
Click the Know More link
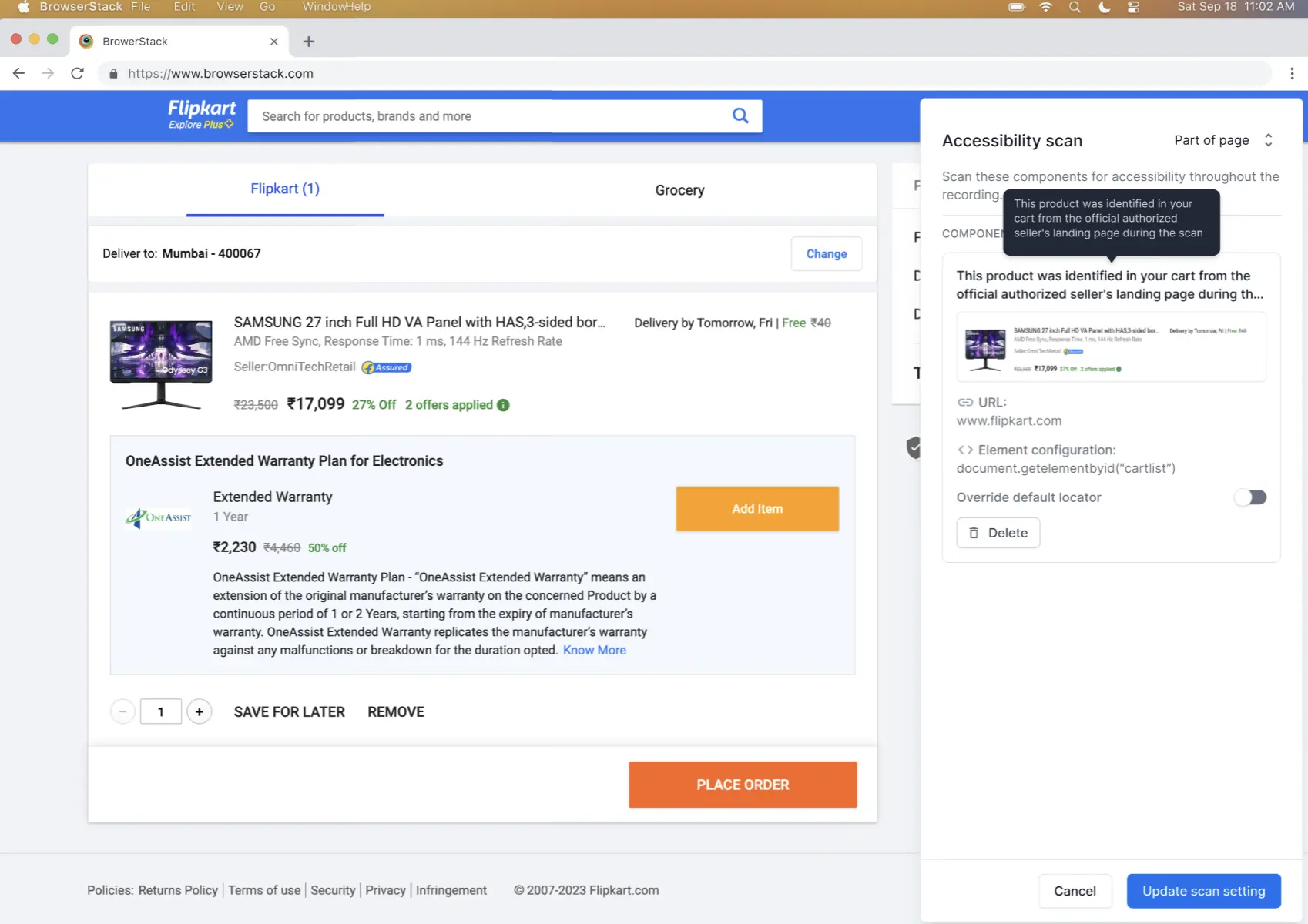tap(594, 651)
